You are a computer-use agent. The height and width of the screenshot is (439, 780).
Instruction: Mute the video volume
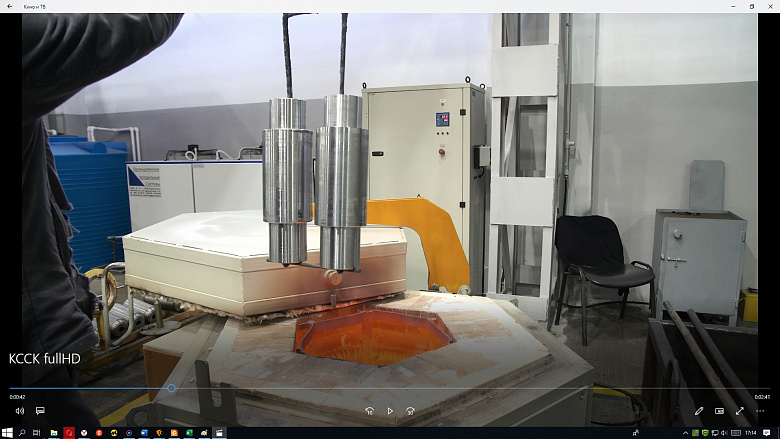pos(19,411)
